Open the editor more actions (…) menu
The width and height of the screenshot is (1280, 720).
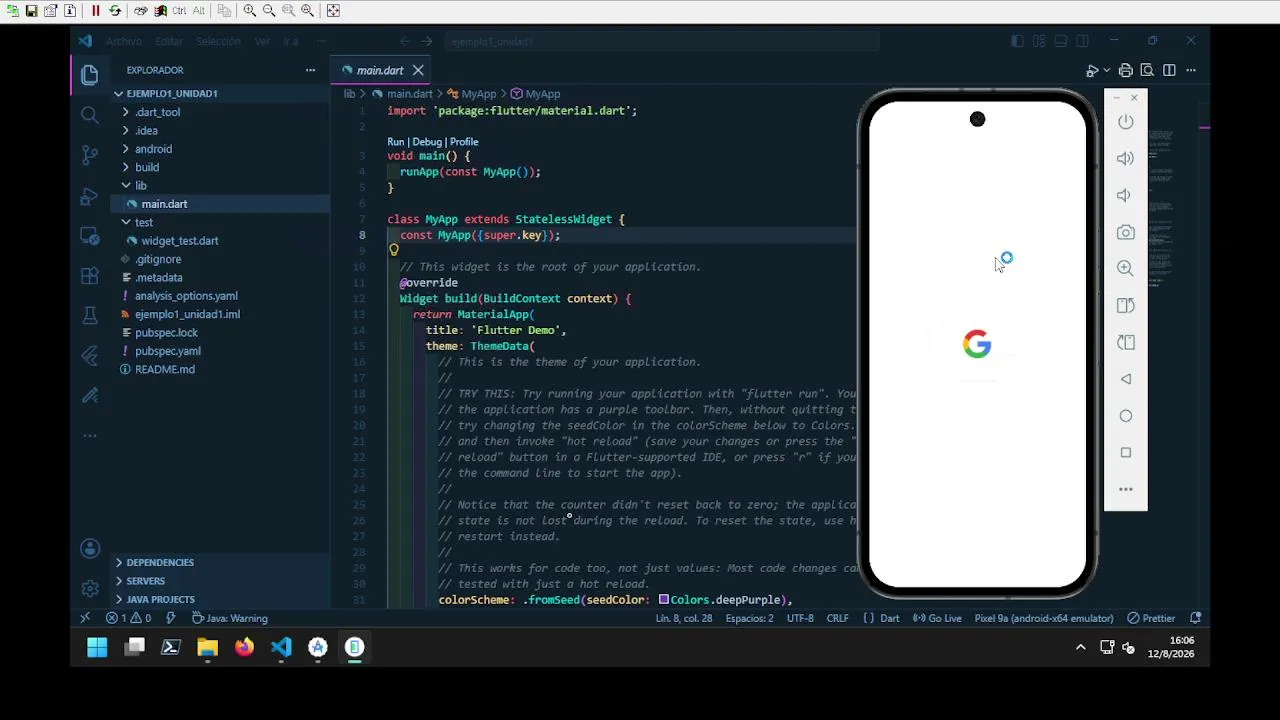[1191, 70]
